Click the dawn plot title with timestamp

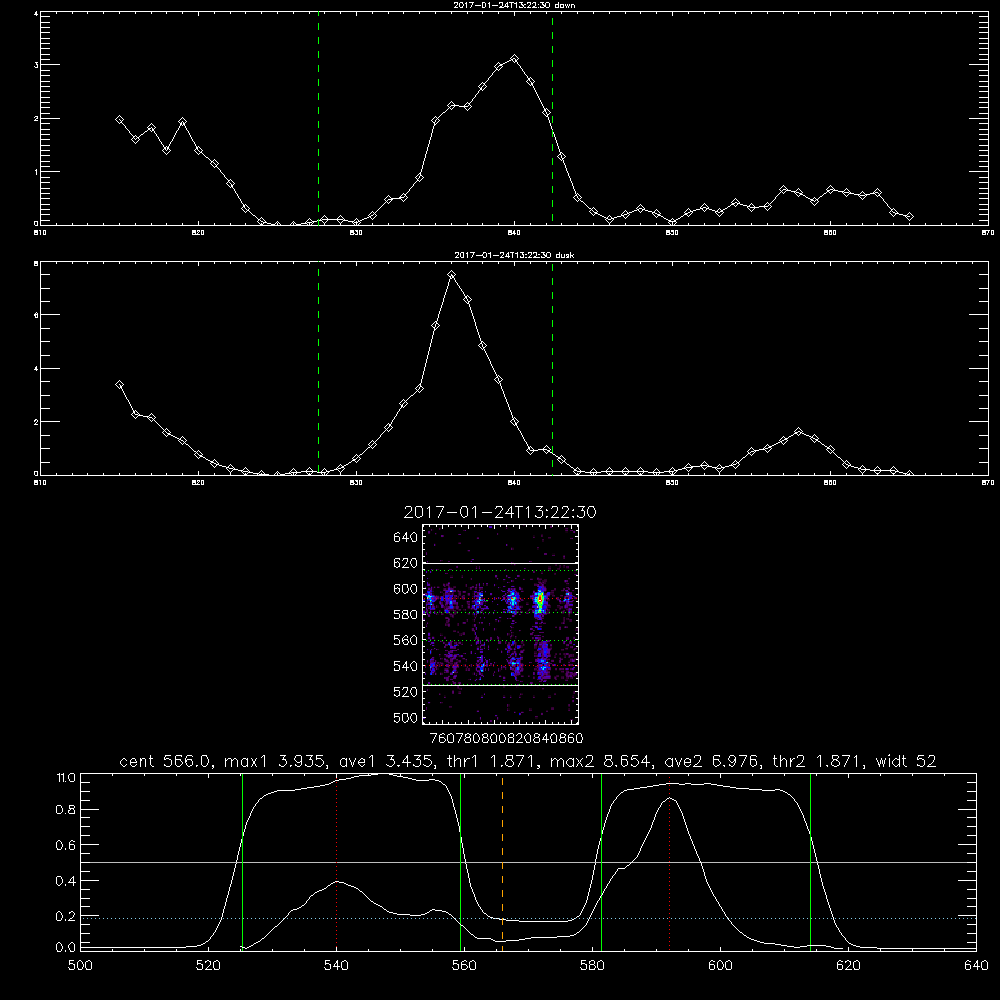coord(514,5)
